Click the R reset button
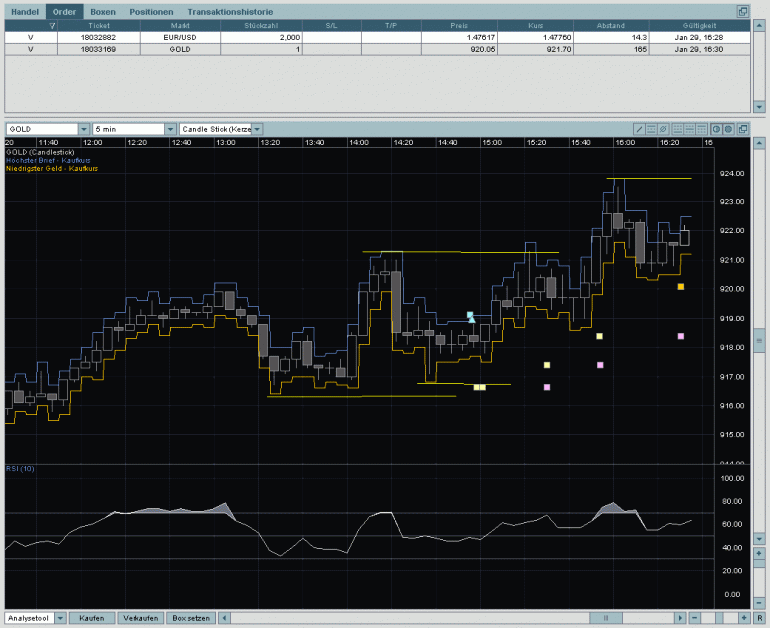Screen dimensions: 770x628 coord(759,618)
